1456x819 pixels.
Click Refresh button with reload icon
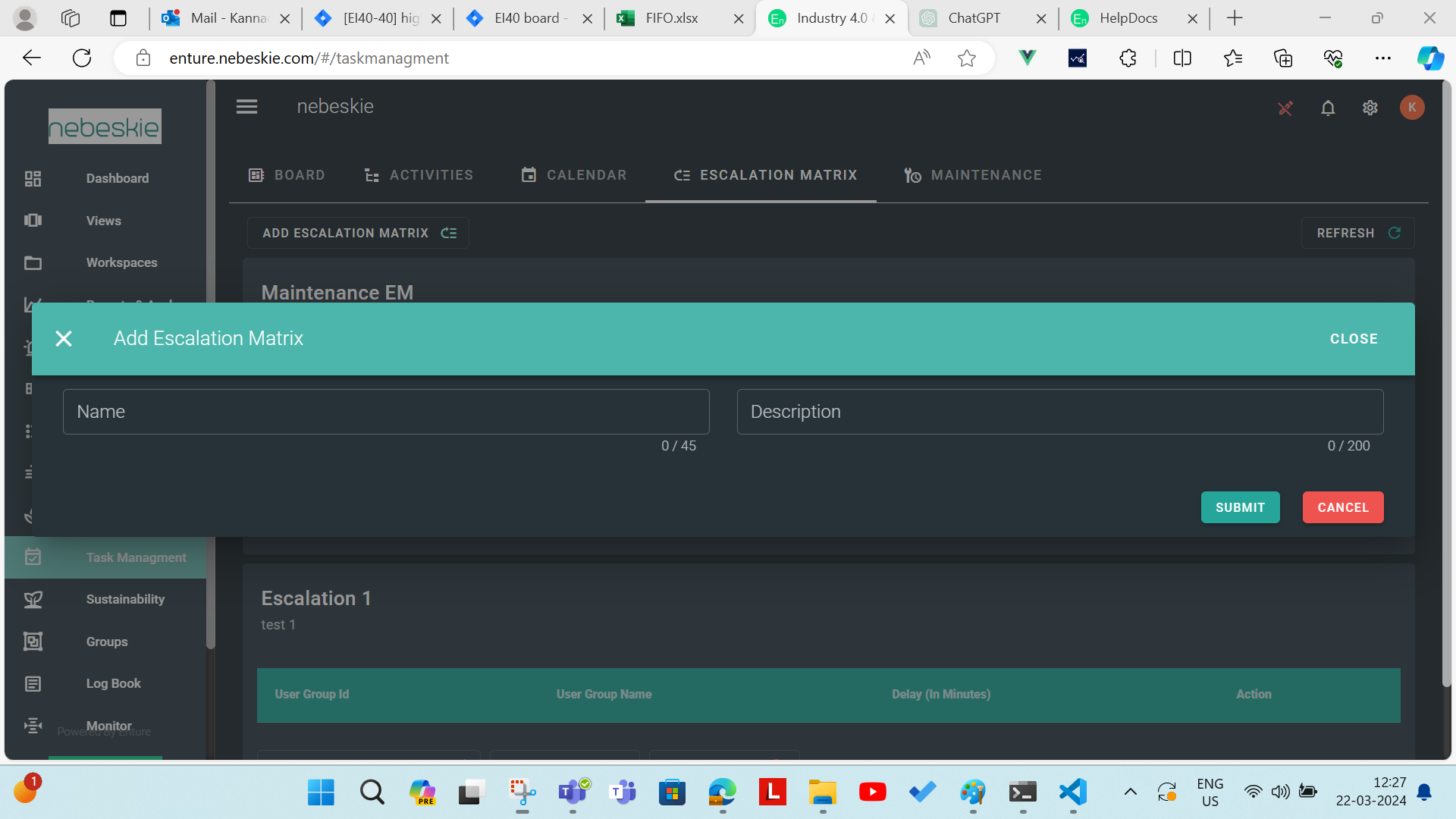coord(1357,234)
